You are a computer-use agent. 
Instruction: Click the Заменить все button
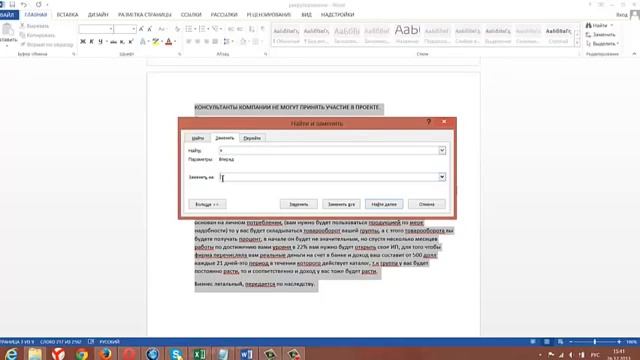(341, 204)
